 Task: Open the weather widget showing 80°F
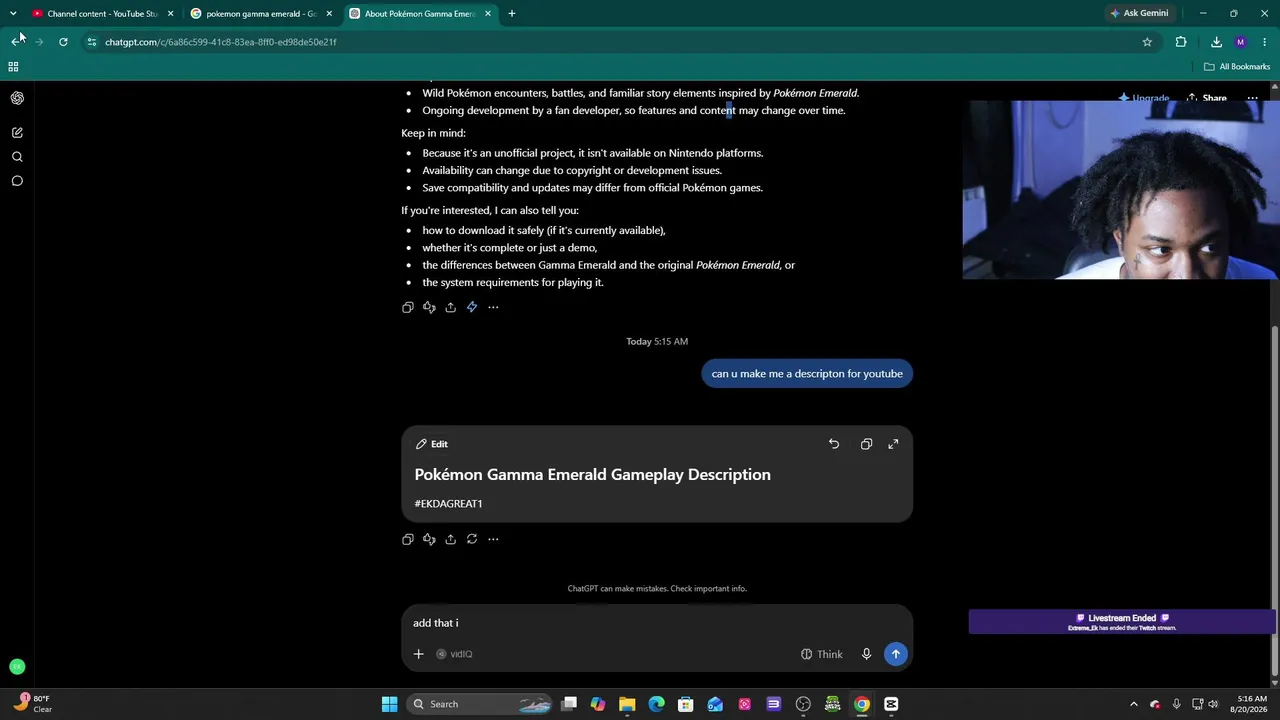coord(32,704)
